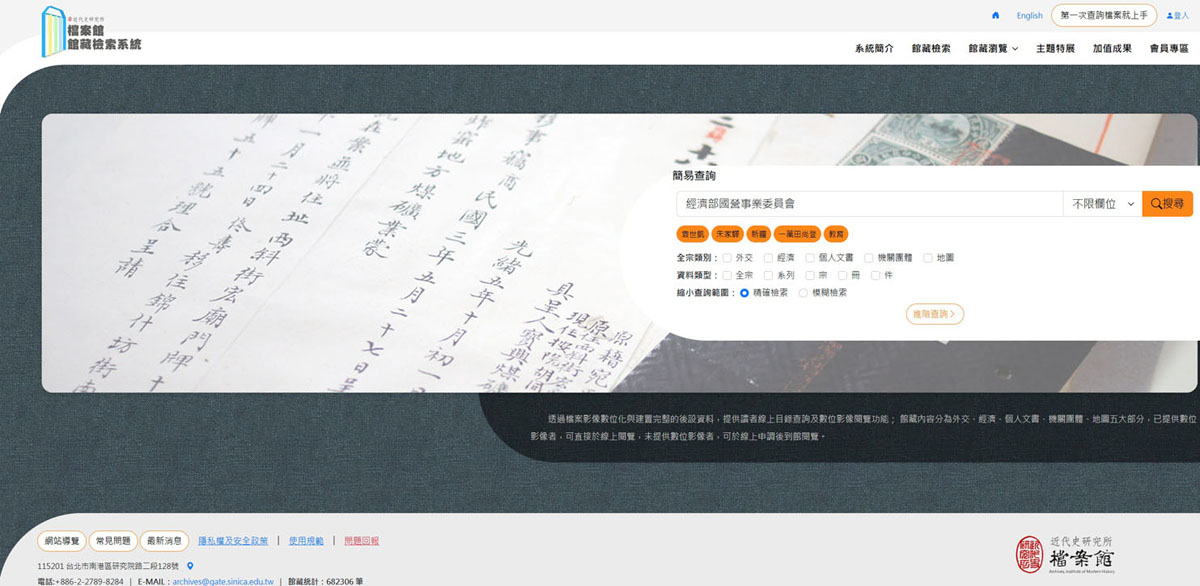Screen dimensions: 1200x586
Task: Open the 最新消息 footer button
Action: pos(164,541)
